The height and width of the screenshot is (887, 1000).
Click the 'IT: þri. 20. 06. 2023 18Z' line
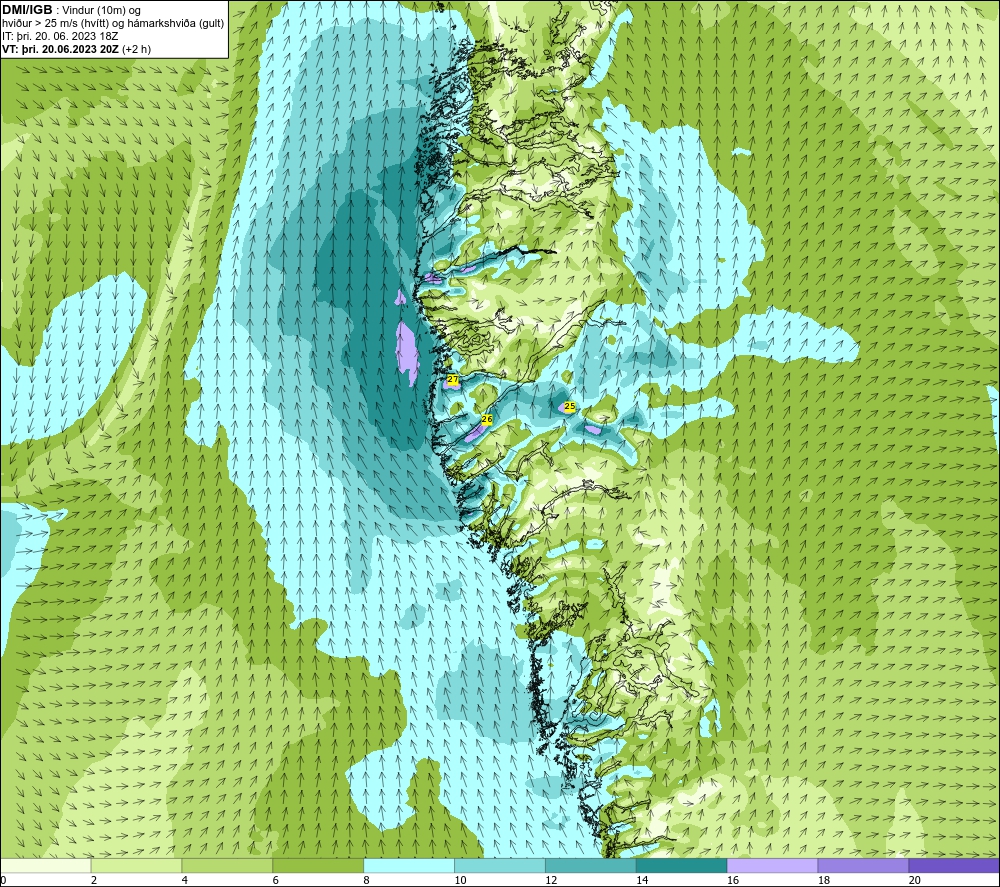pos(60,36)
